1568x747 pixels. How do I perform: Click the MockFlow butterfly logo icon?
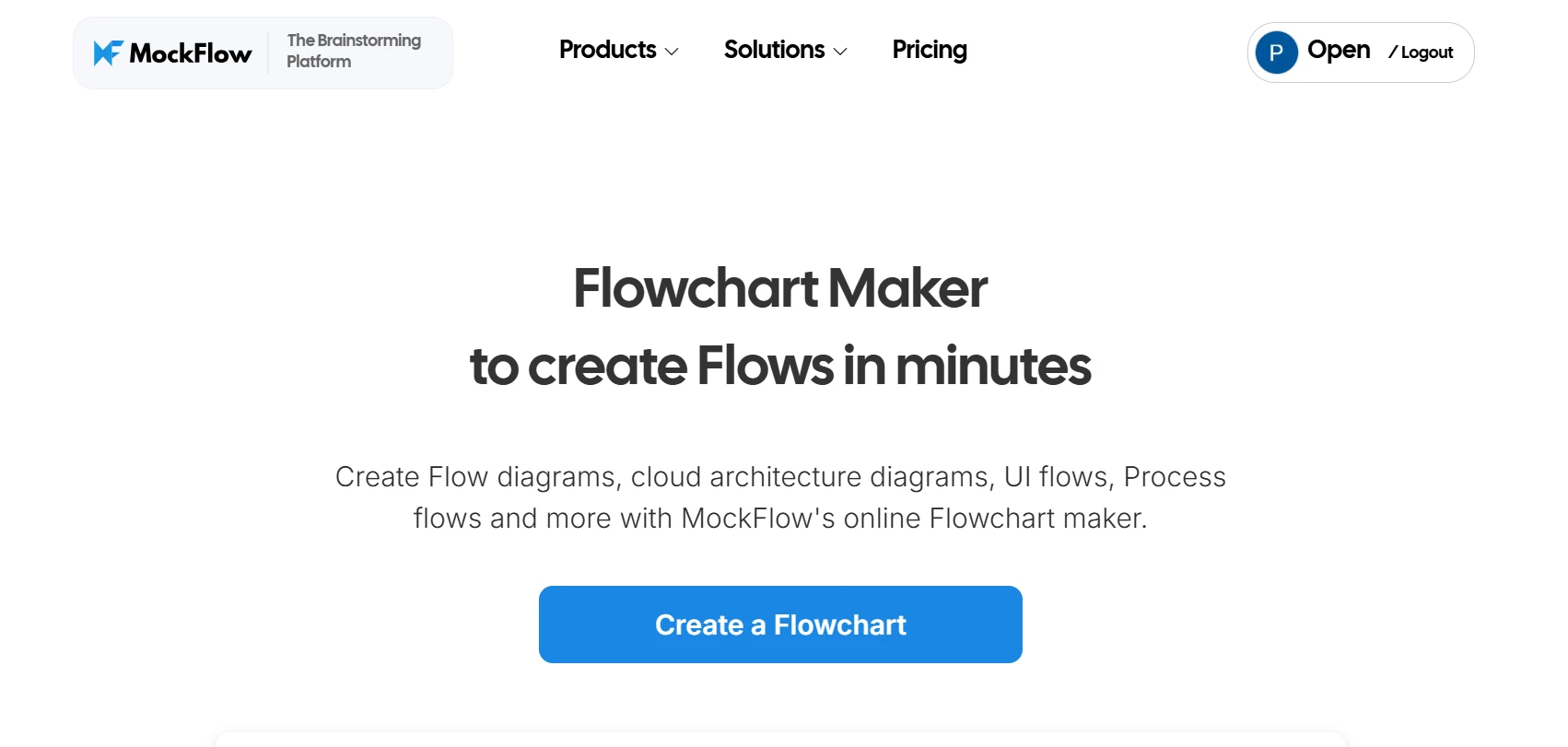pyautogui.click(x=108, y=53)
